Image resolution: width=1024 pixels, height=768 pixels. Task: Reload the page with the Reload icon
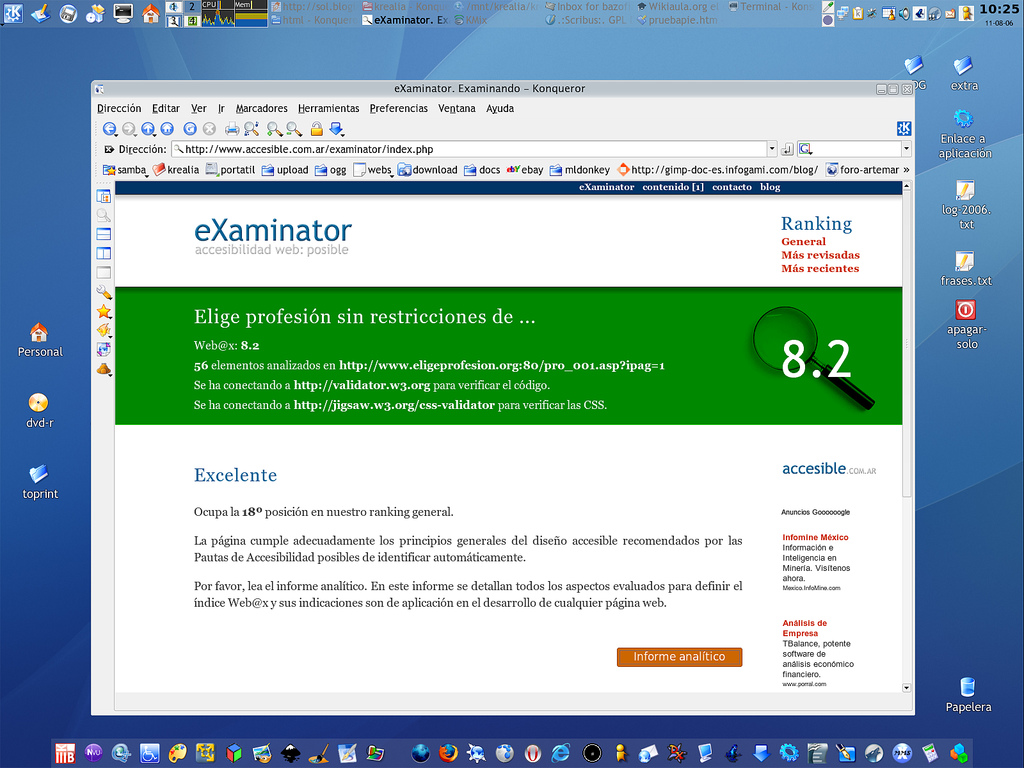190,129
